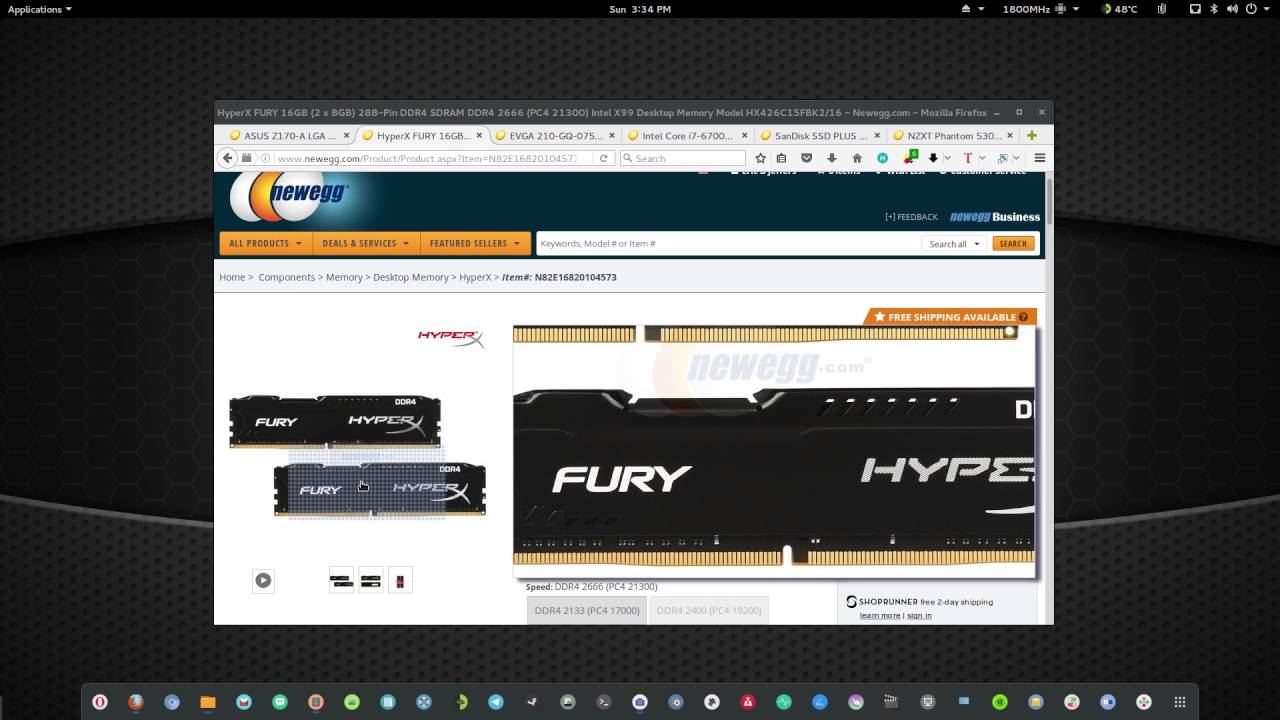Open Telegram from the dock
1280x720 pixels.
tap(496, 702)
